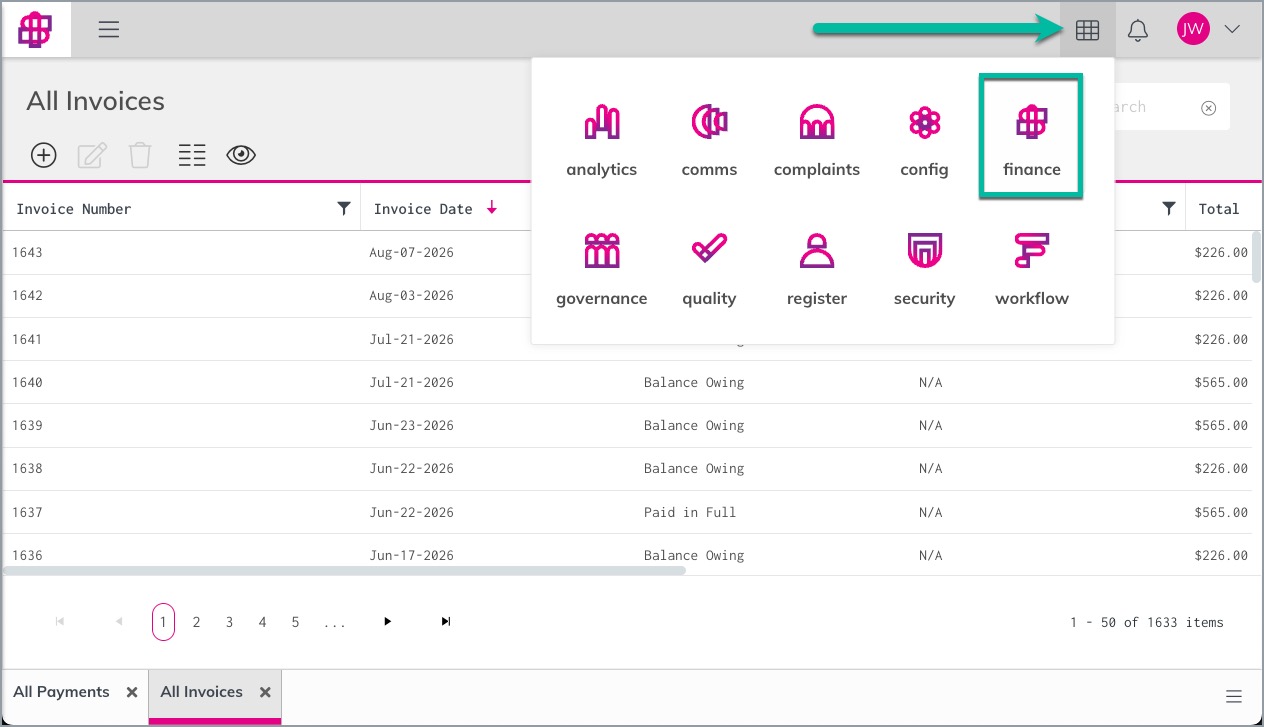Viewport: 1264px width, 727px height.
Task: Select invoice number 1637
Action: [x=27, y=512]
